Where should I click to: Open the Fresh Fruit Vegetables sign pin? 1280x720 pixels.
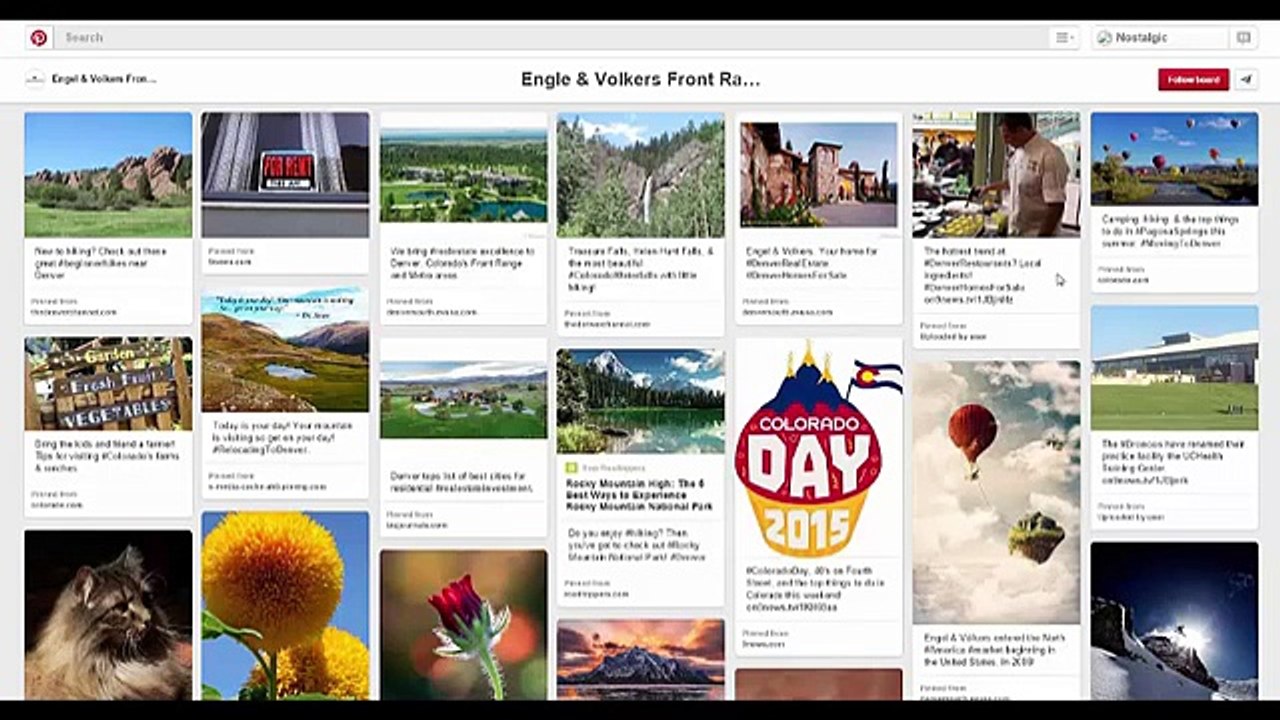tap(108, 383)
